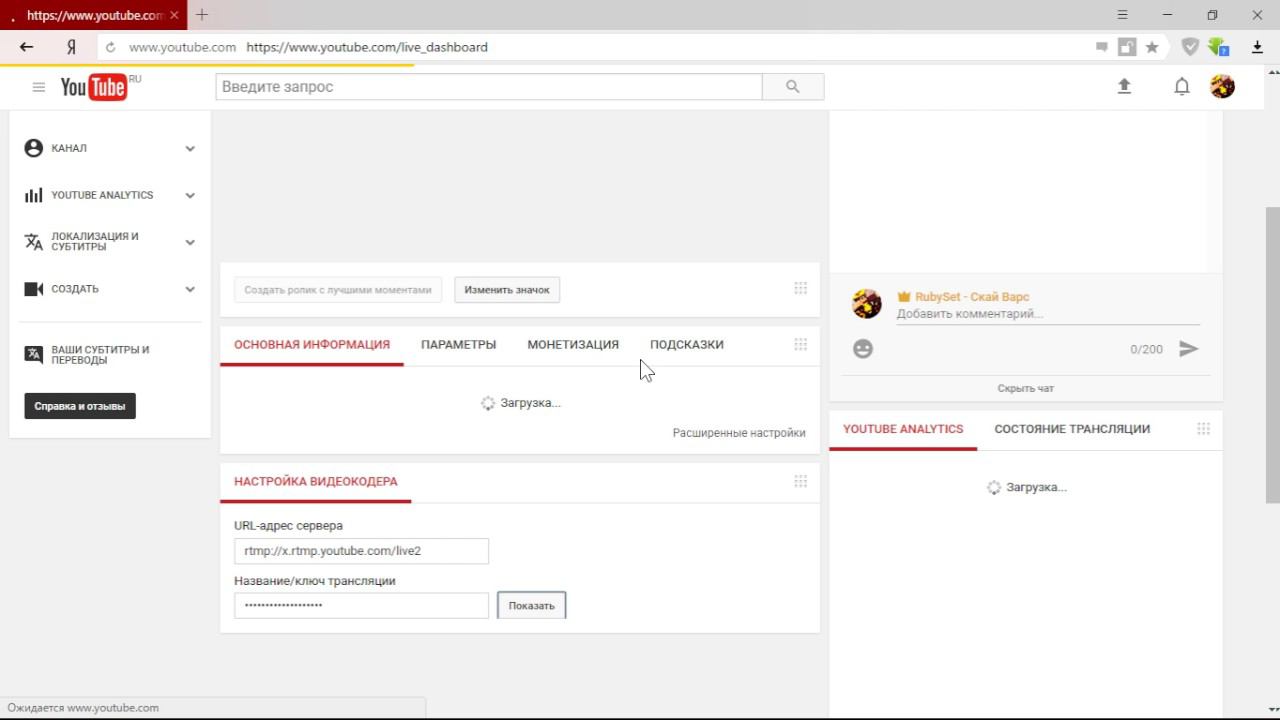Open the notifications bell

(1182, 87)
